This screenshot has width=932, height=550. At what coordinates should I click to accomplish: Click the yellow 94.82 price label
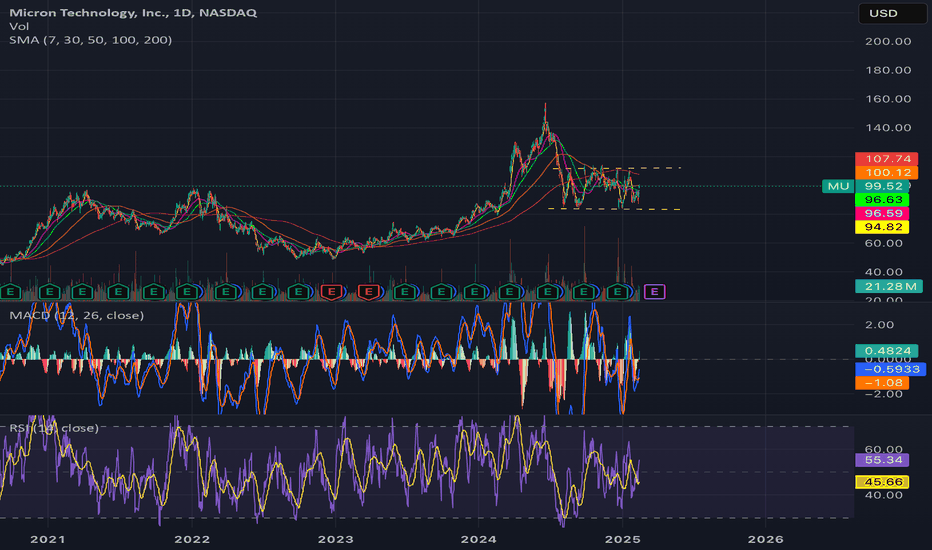click(x=883, y=227)
